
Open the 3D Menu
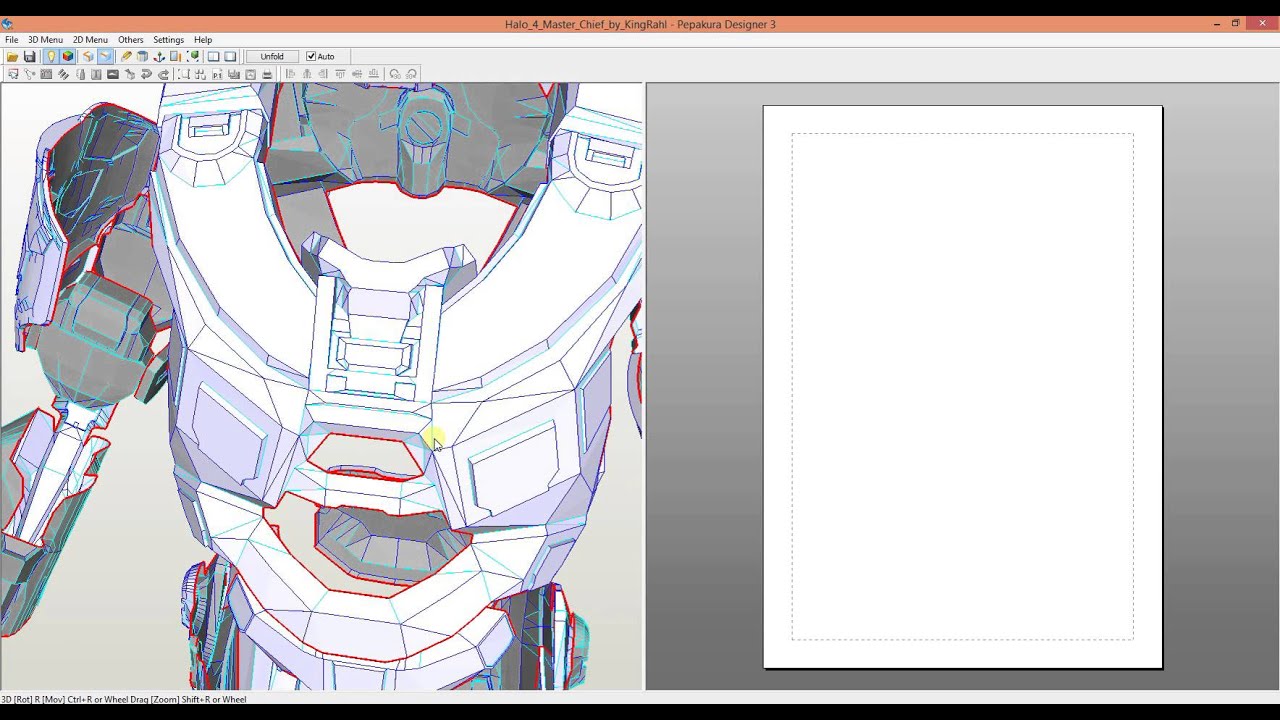pyautogui.click(x=45, y=40)
